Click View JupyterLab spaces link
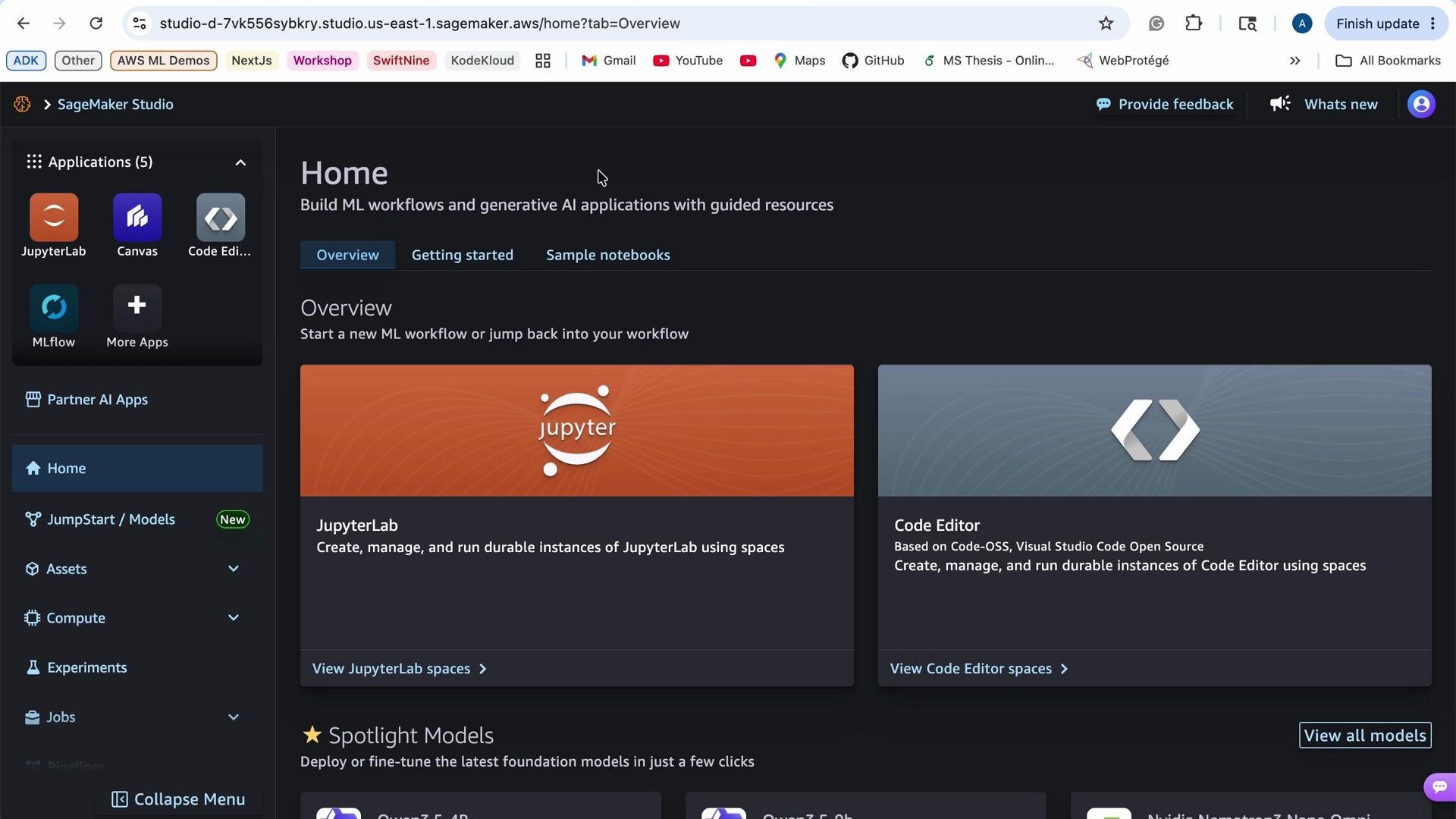This screenshot has height=819, width=1456. pyautogui.click(x=400, y=669)
